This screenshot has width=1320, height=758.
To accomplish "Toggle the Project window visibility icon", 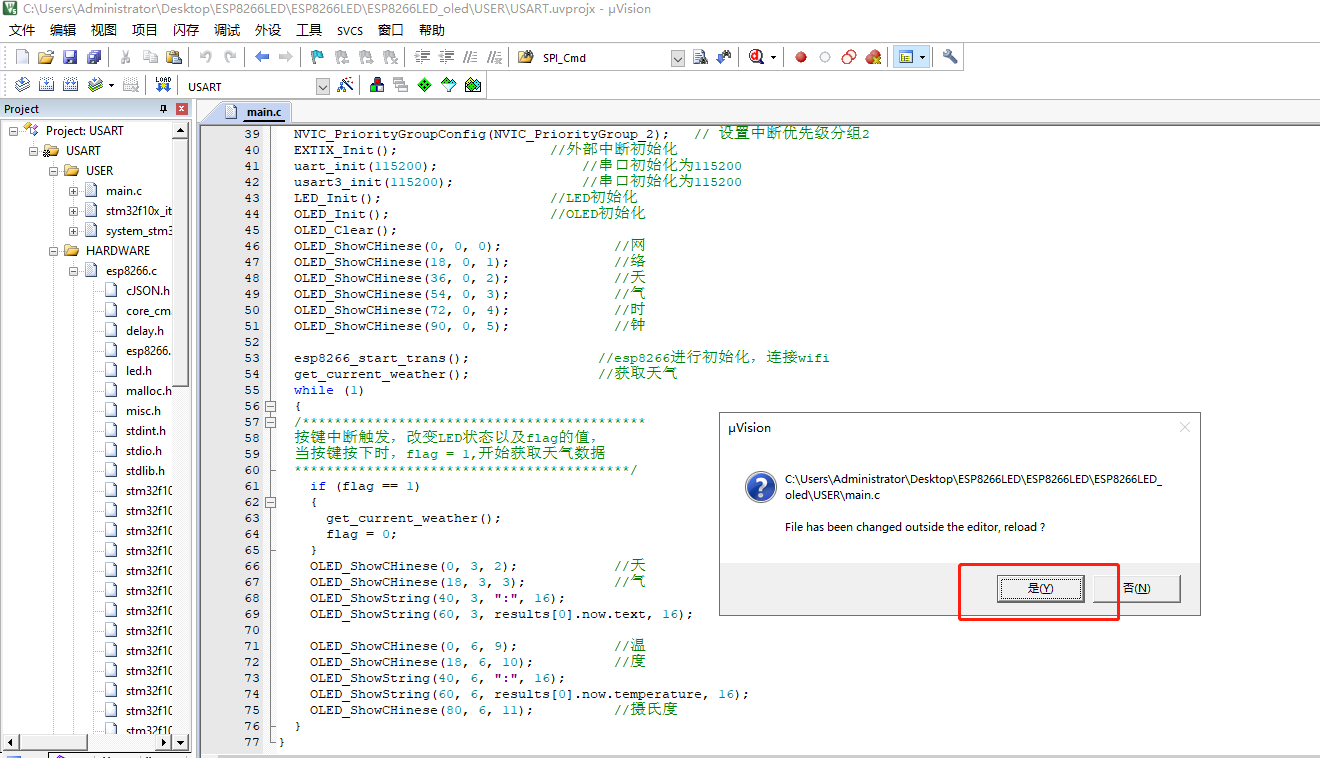I will click(906, 57).
